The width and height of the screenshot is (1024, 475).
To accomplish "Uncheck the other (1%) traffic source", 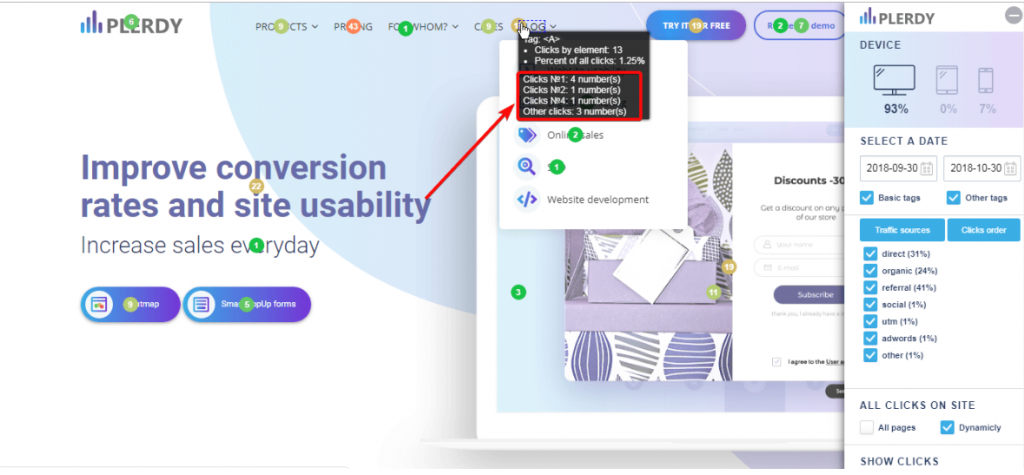I will point(870,355).
